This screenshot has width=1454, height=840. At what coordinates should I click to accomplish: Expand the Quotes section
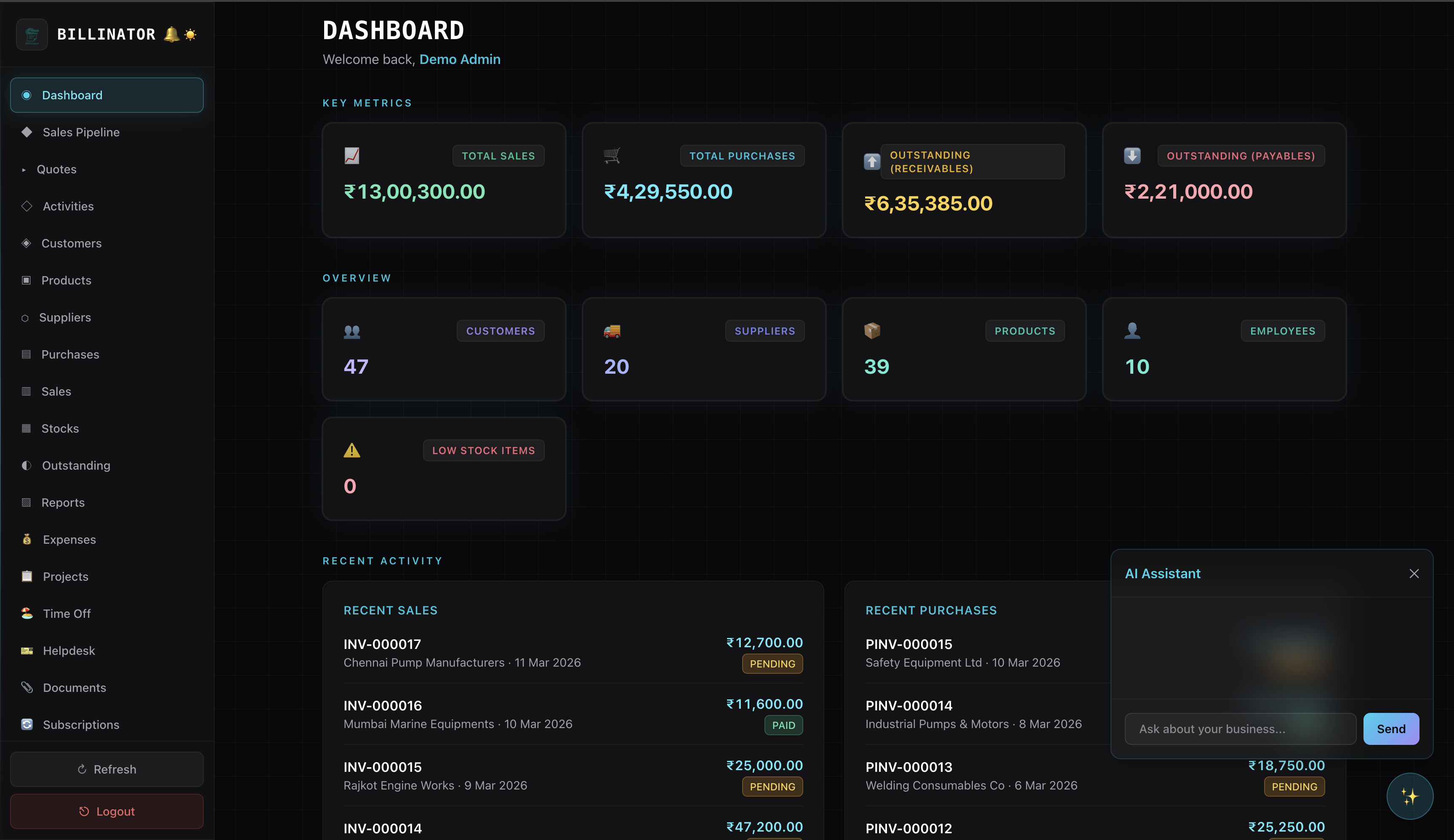click(x=24, y=169)
